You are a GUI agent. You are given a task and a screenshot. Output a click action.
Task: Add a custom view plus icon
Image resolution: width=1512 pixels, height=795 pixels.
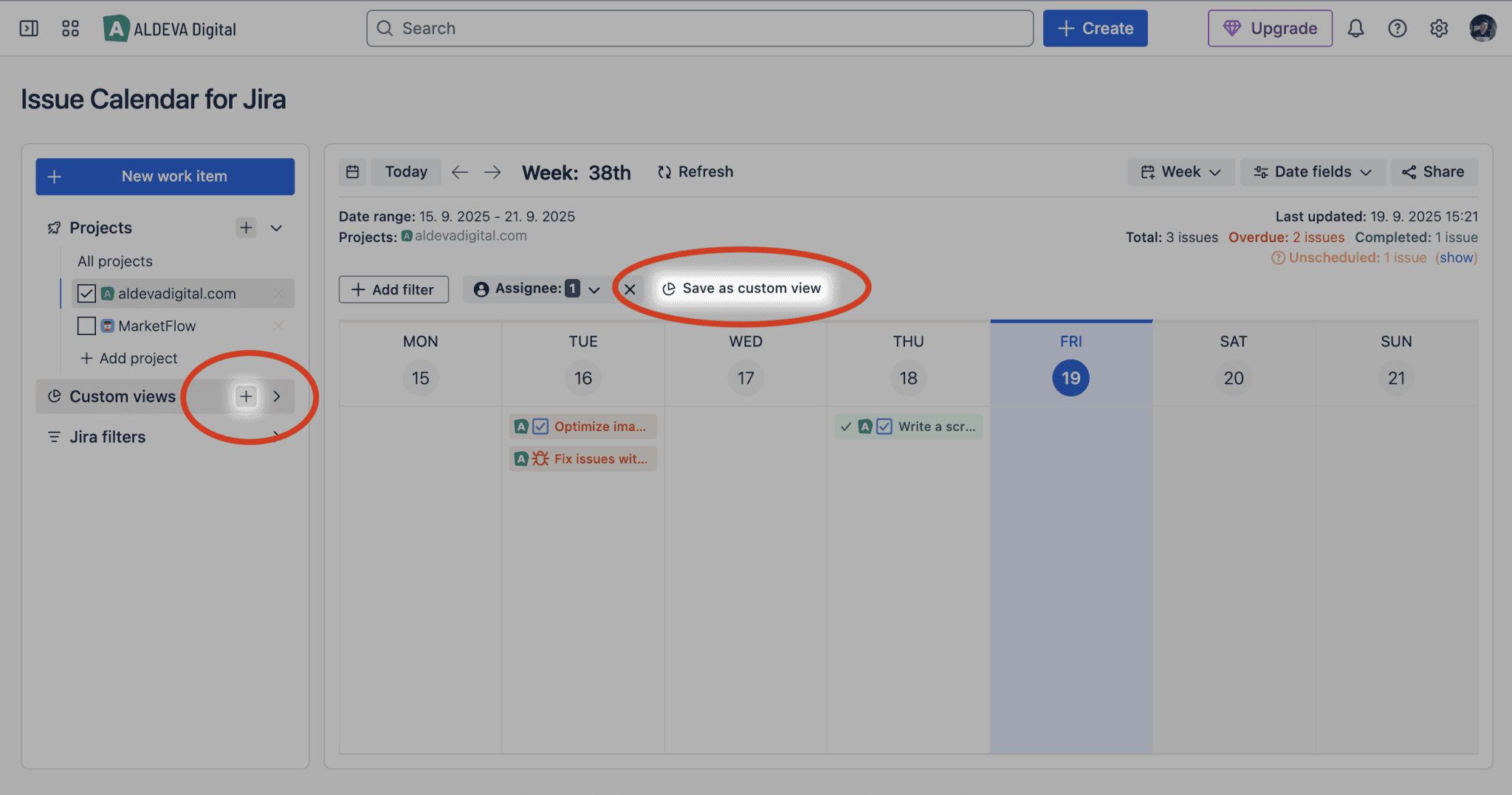tap(246, 396)
